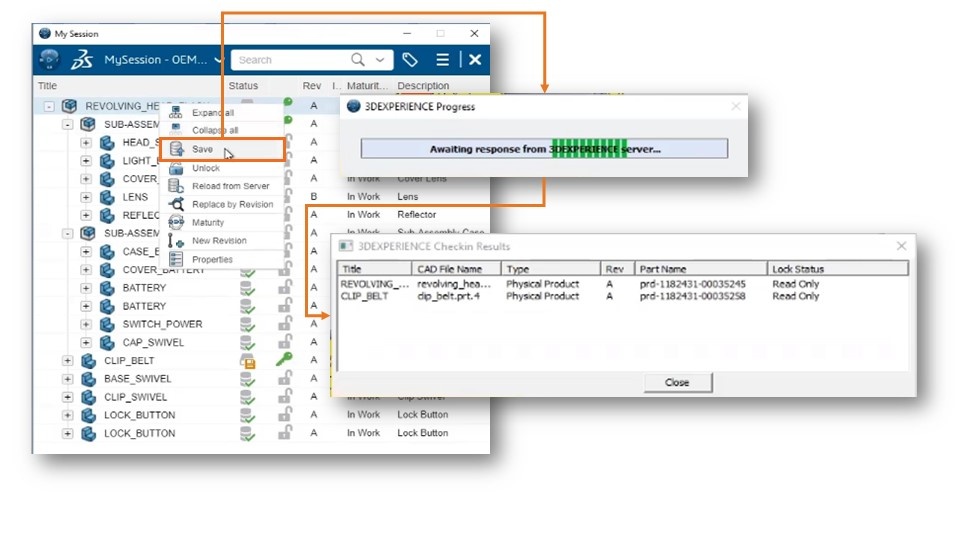Screen dimensions: 960x540
Task: Click the CLIP_BELT modified status icon
Action: [x=247, y=361]
